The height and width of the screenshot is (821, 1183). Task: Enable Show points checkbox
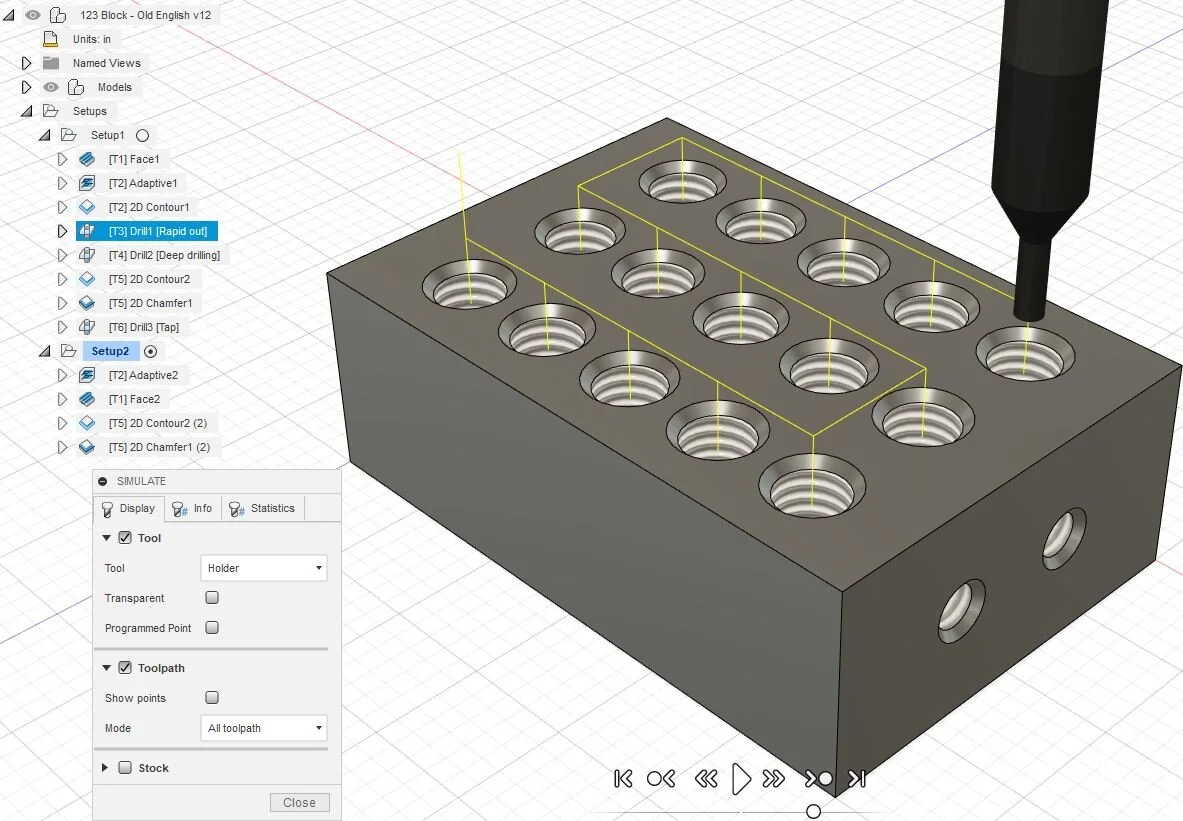click(x=212, y=698)
